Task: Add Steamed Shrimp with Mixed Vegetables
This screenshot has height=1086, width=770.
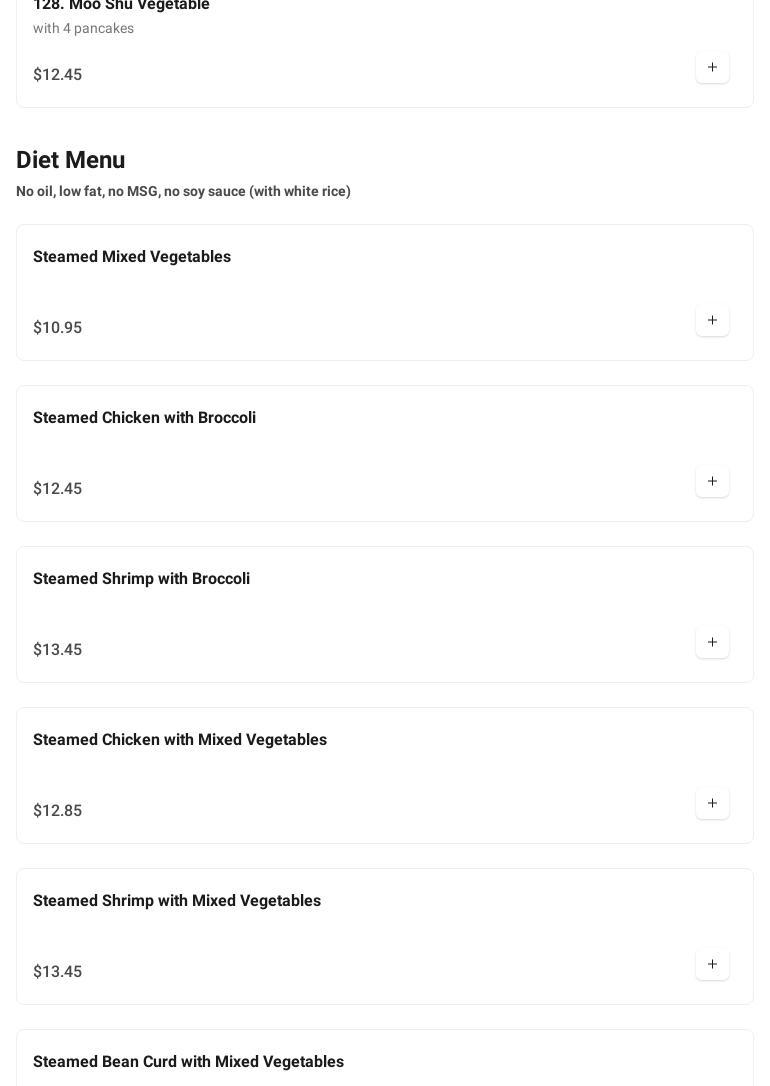Action: pyautogui.click(x=712, y=964)
